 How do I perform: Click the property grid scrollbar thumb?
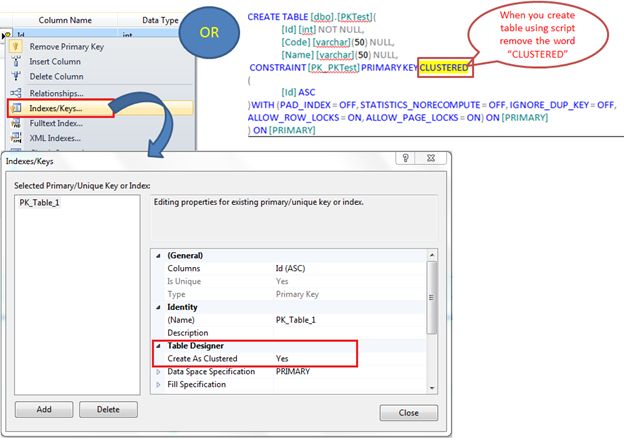point(432,298)
